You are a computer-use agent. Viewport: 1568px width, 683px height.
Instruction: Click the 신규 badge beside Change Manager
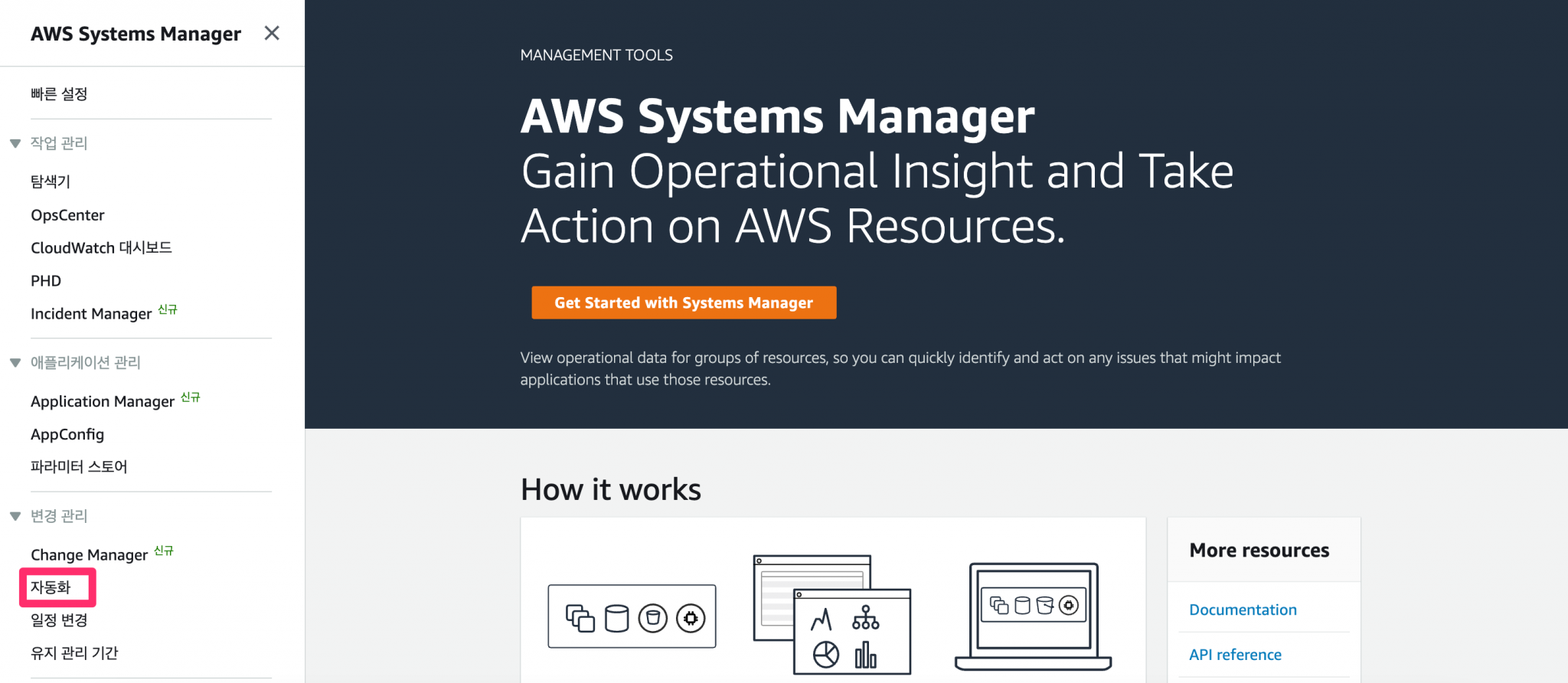pyautogui.click(x=164, y=551)
